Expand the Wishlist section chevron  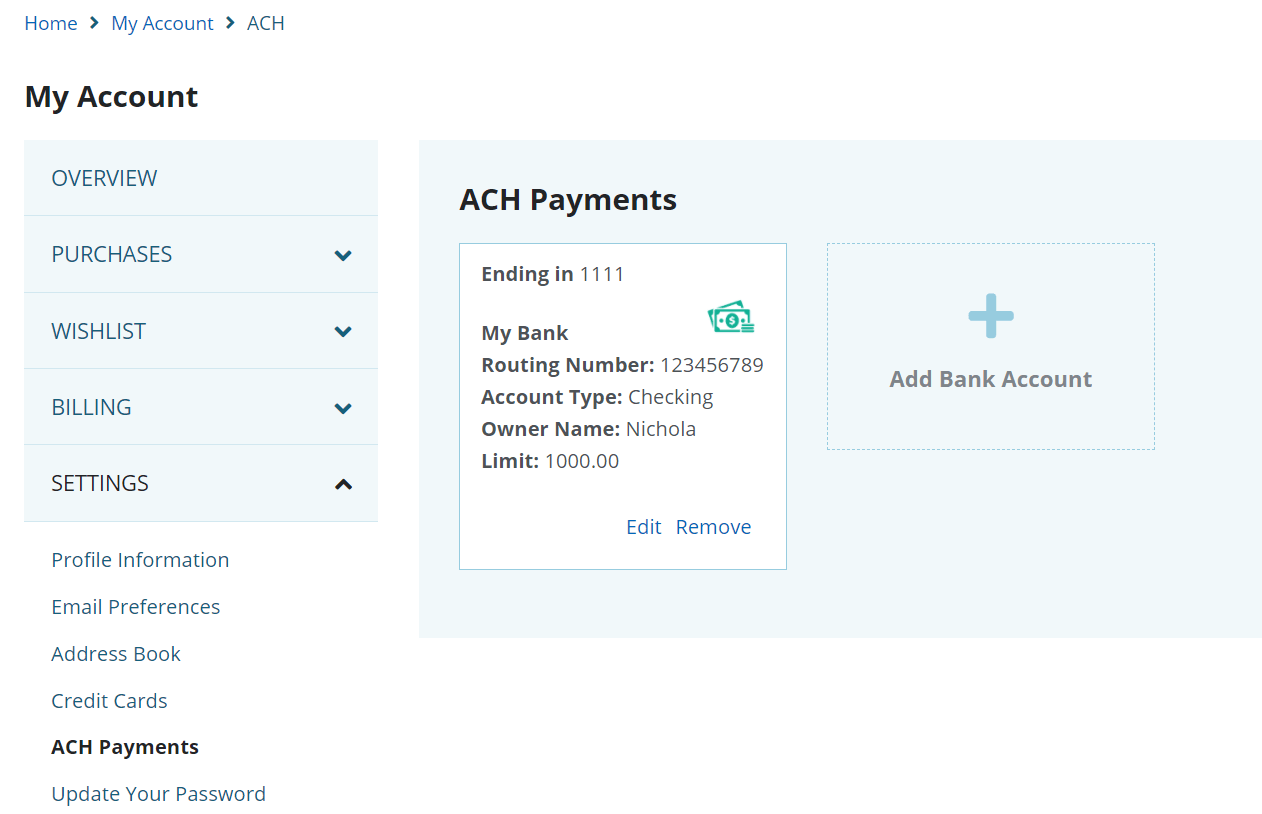pyautogui.click(x=343, y=332)
